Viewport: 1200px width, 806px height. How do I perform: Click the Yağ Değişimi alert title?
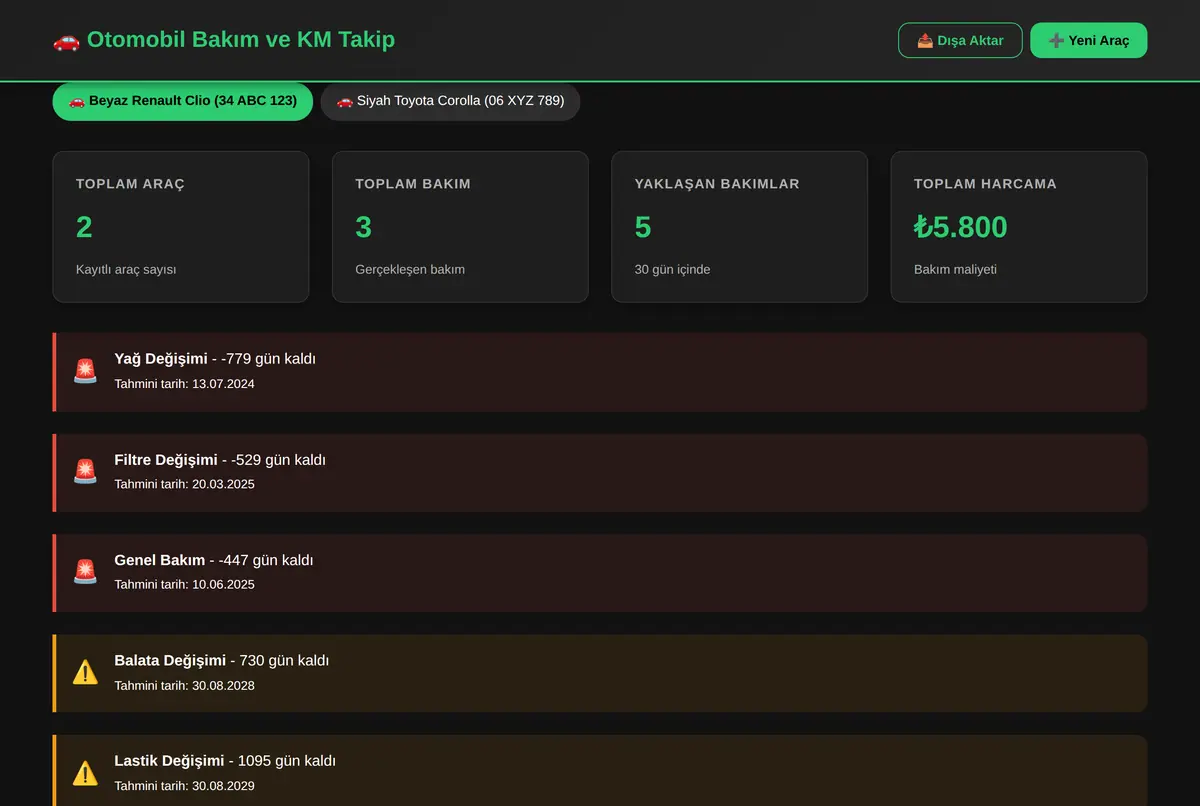pos(161,359)
